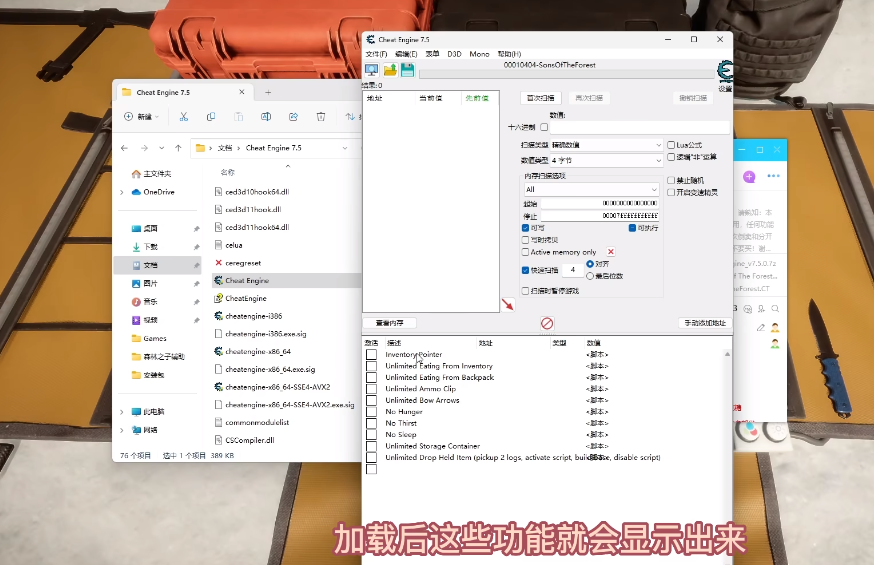Open the 帮助(H) menu

[509, 54]
